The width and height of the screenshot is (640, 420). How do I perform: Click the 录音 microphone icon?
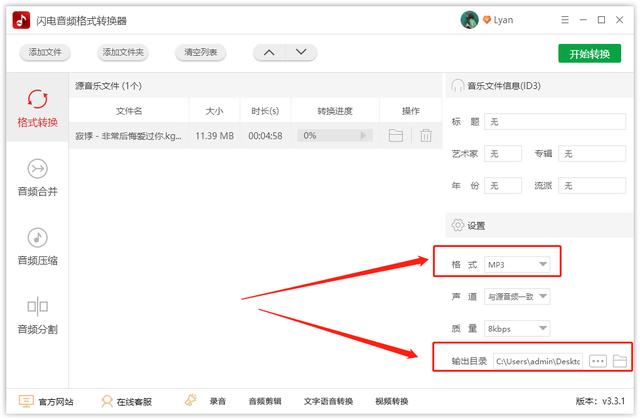tap(191, 400)
